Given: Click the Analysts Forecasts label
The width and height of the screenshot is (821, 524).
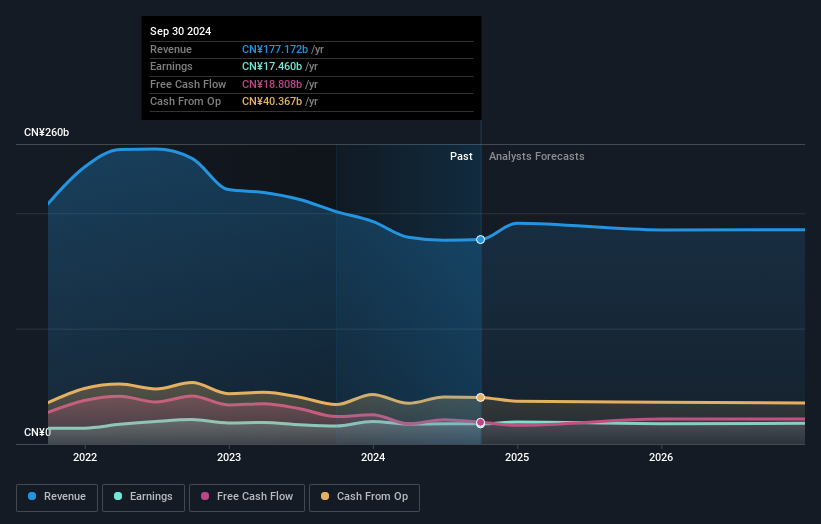Looking at the screenshot, I should point(537,157).
